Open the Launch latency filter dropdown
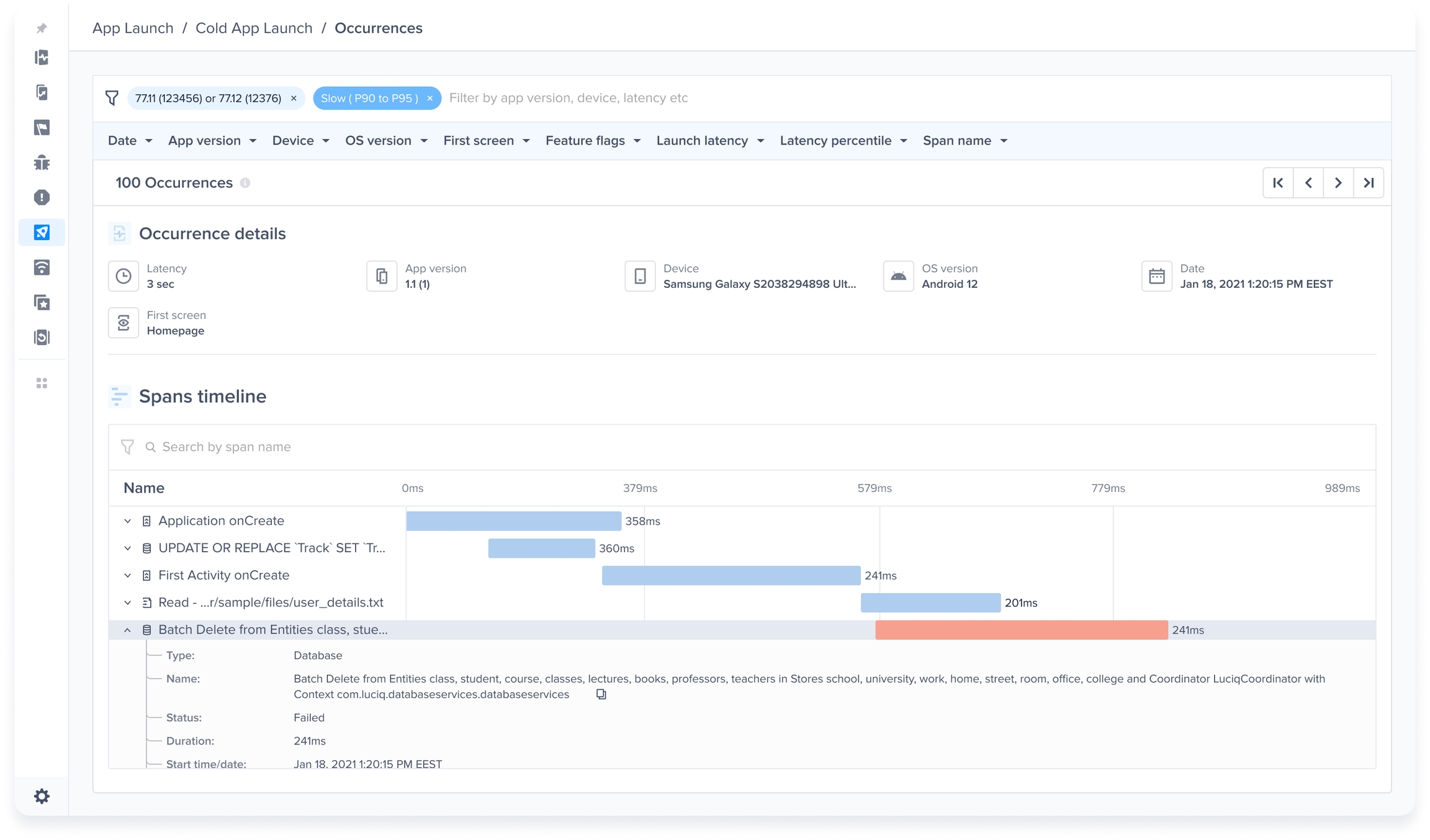The image size is (1430, 840). [709, 141]
